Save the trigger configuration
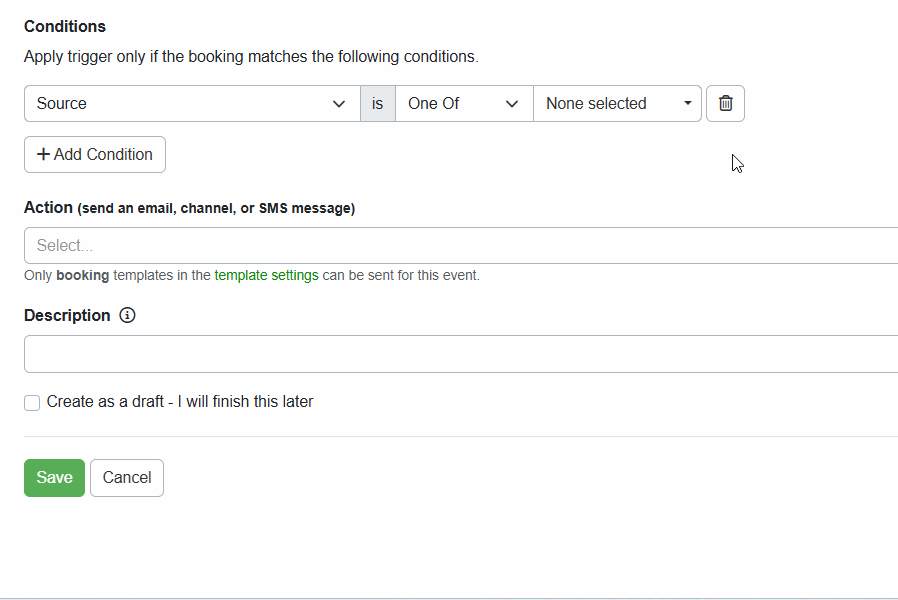The image size is (898, 600). tap(54, 477)
